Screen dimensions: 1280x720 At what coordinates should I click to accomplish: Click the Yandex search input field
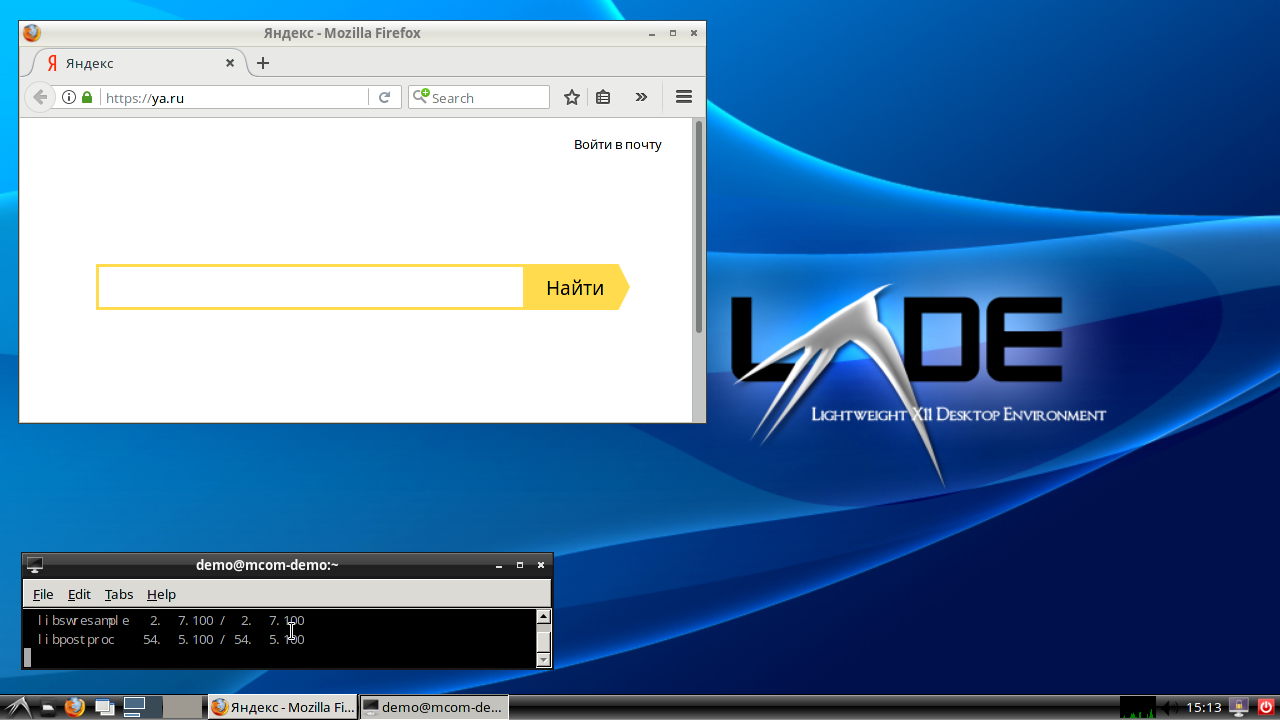(x=310, y=287)
